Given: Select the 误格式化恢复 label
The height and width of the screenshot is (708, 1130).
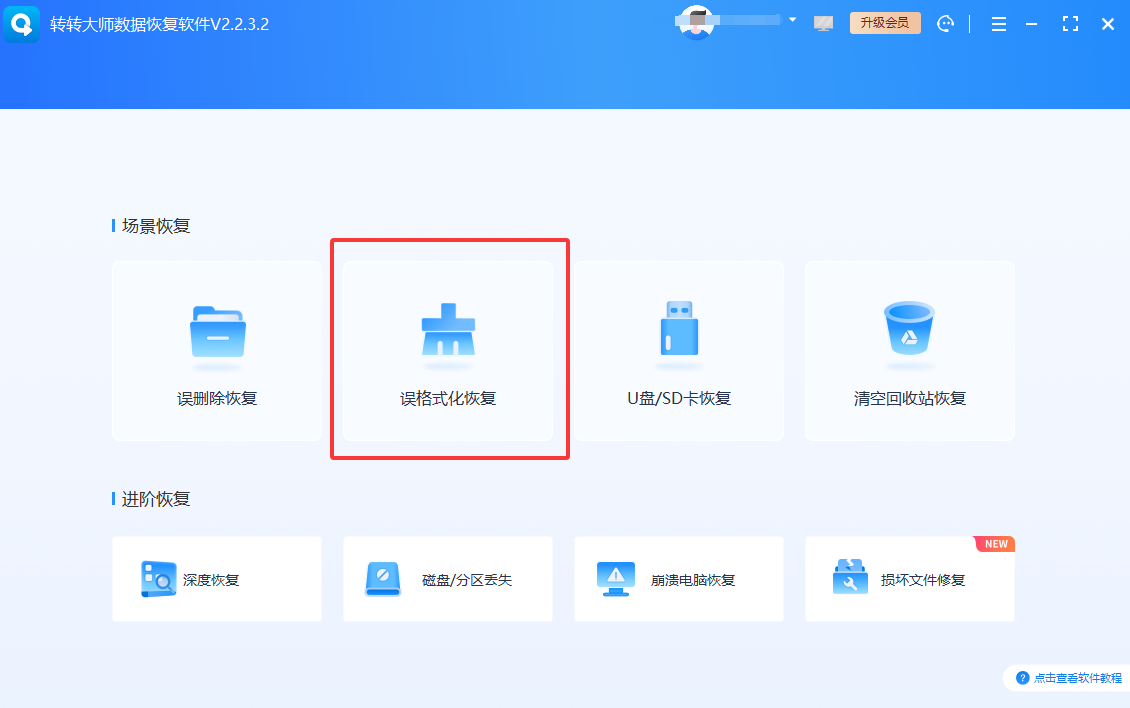Looking at the screenshot, I should 448,398.
